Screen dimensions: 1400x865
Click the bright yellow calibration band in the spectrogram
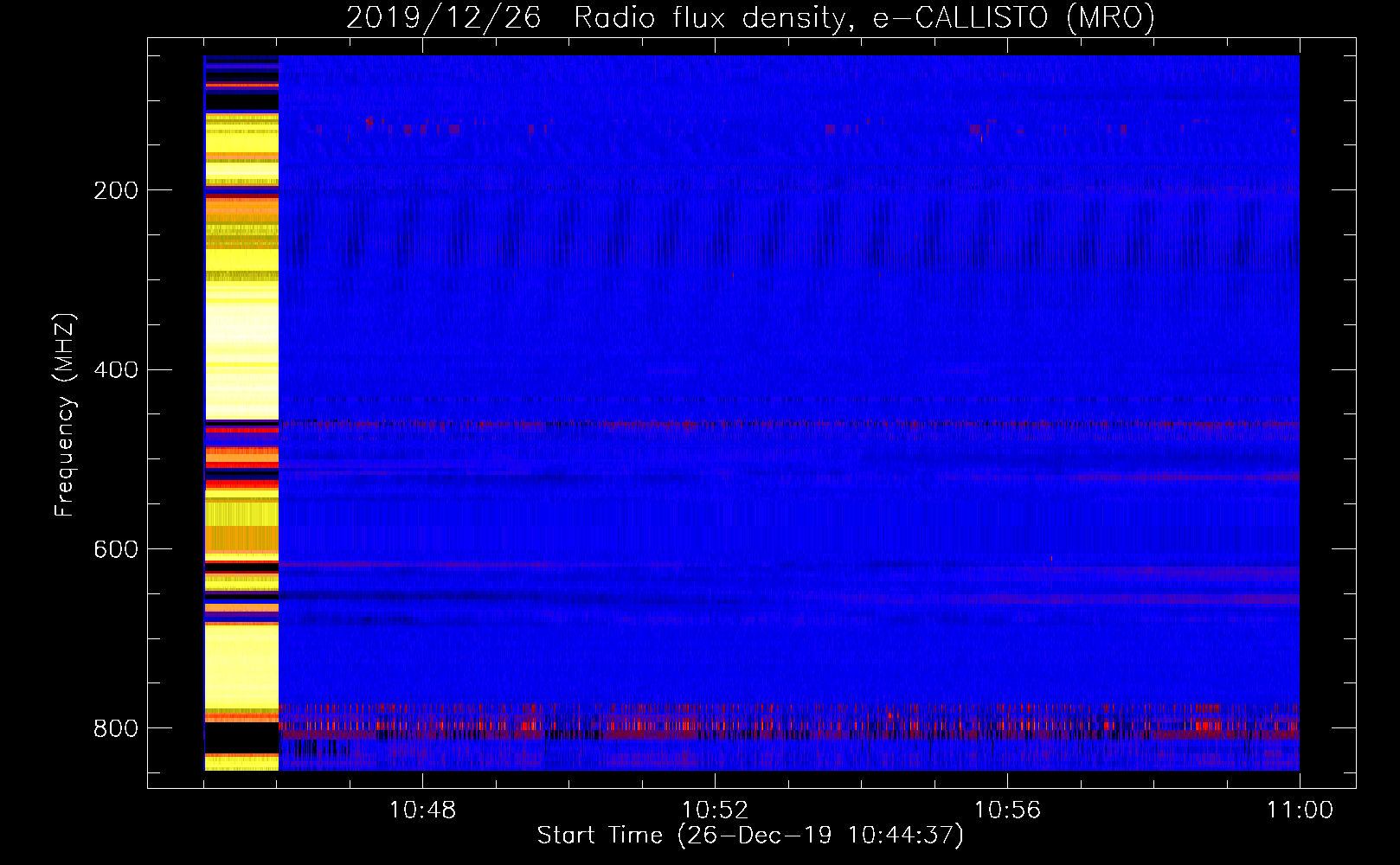(241, 413)
